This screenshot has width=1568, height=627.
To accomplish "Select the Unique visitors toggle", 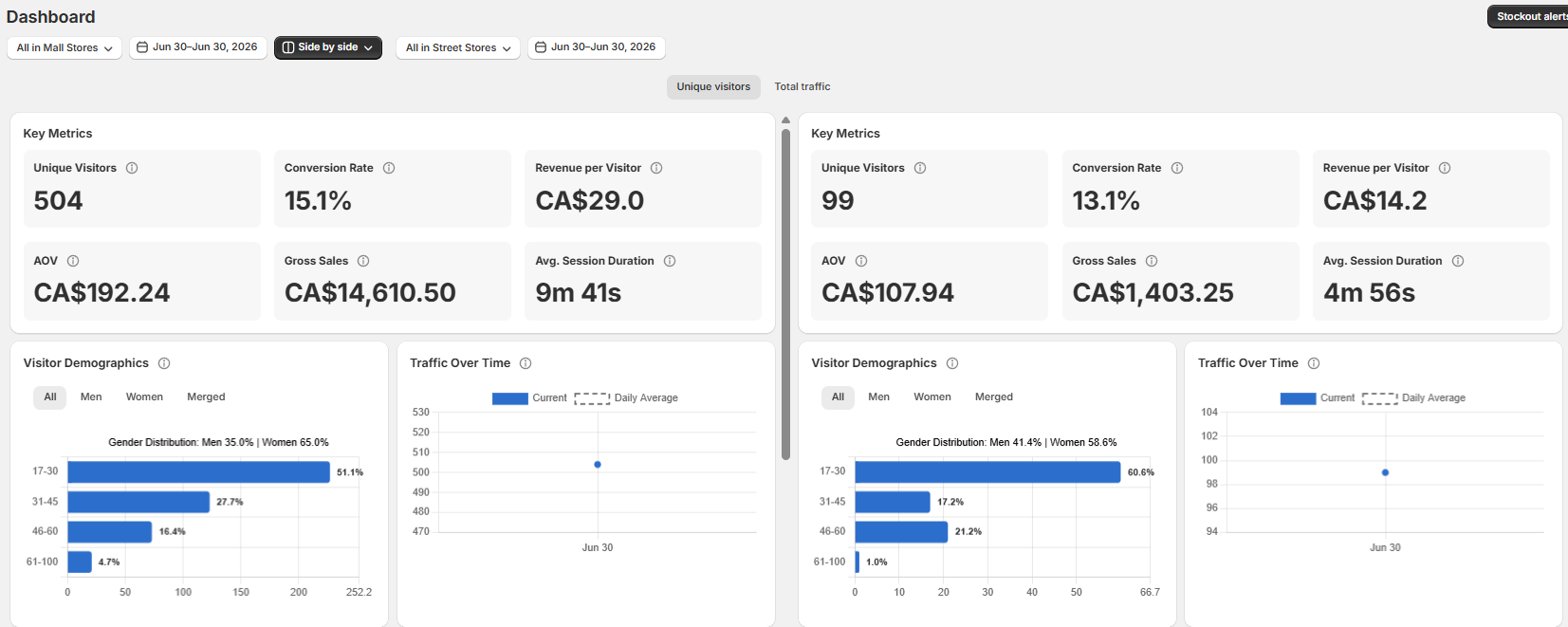I will [x=713, y=86].
